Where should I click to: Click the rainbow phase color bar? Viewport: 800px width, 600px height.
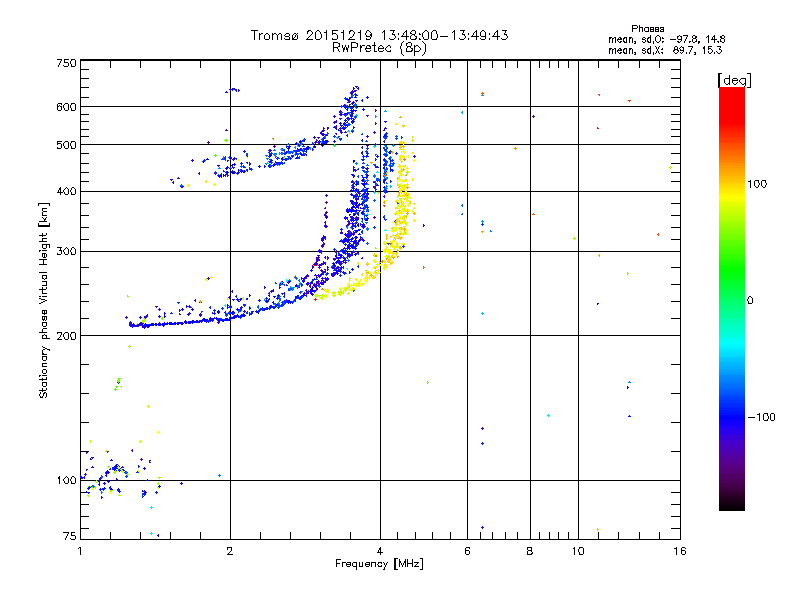coord(732,299)
